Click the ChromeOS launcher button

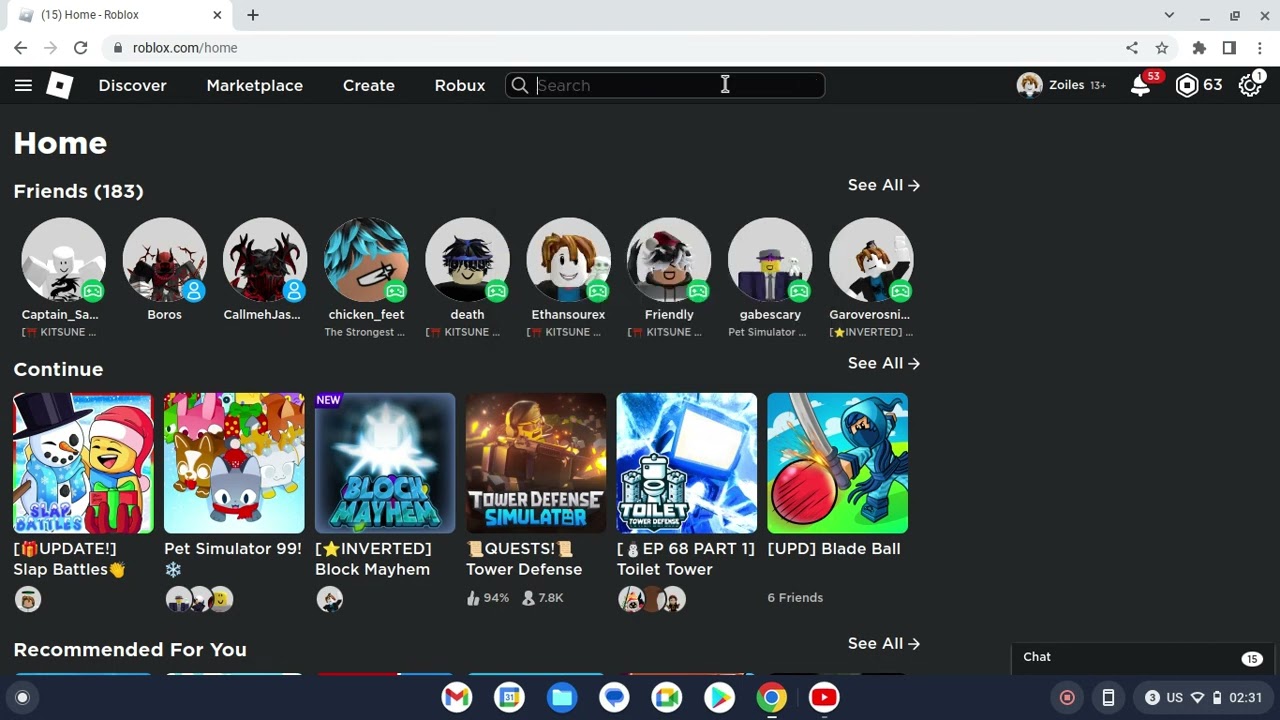[x=22, y=698]
